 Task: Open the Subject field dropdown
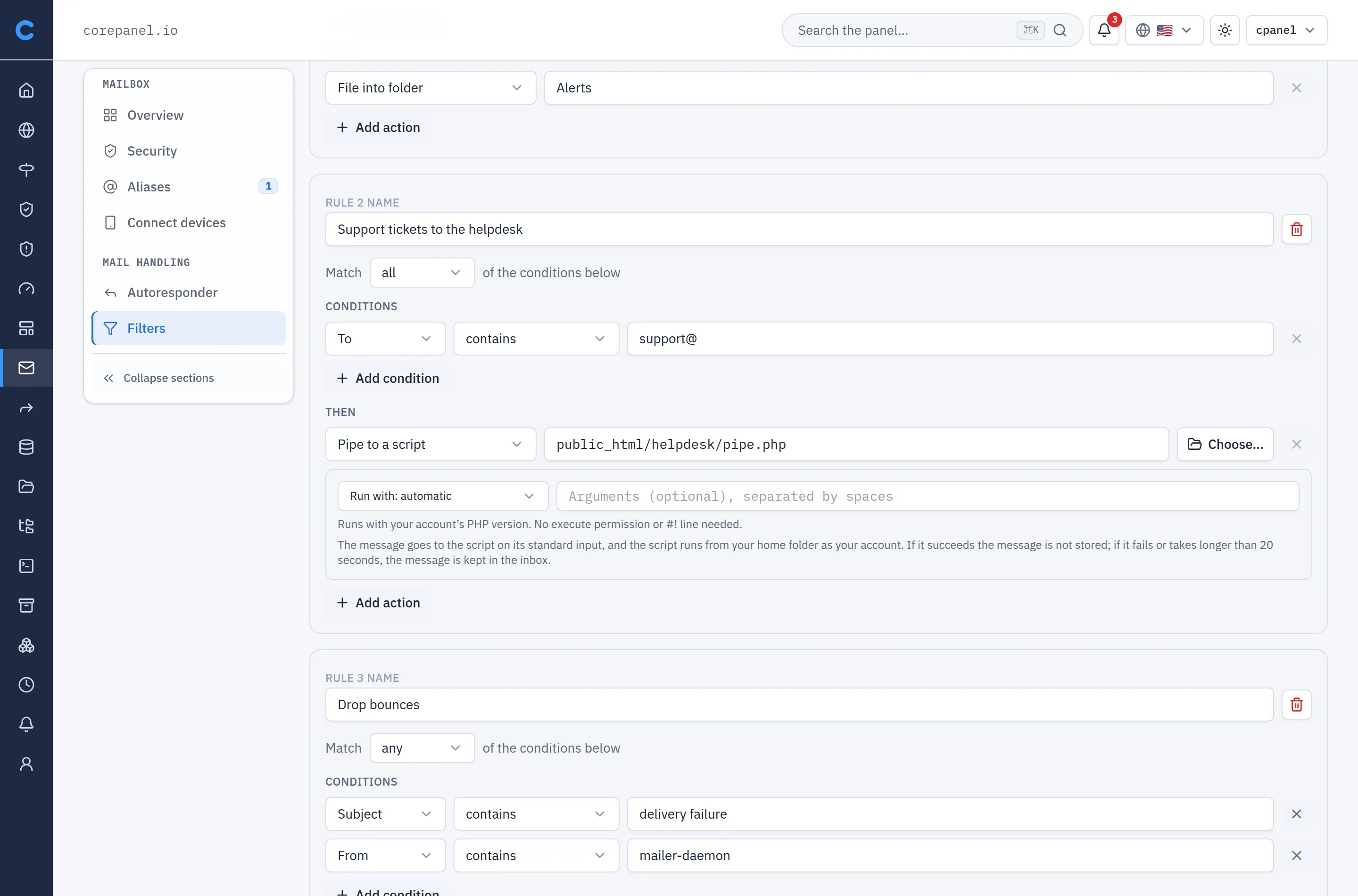pos(385,814)
